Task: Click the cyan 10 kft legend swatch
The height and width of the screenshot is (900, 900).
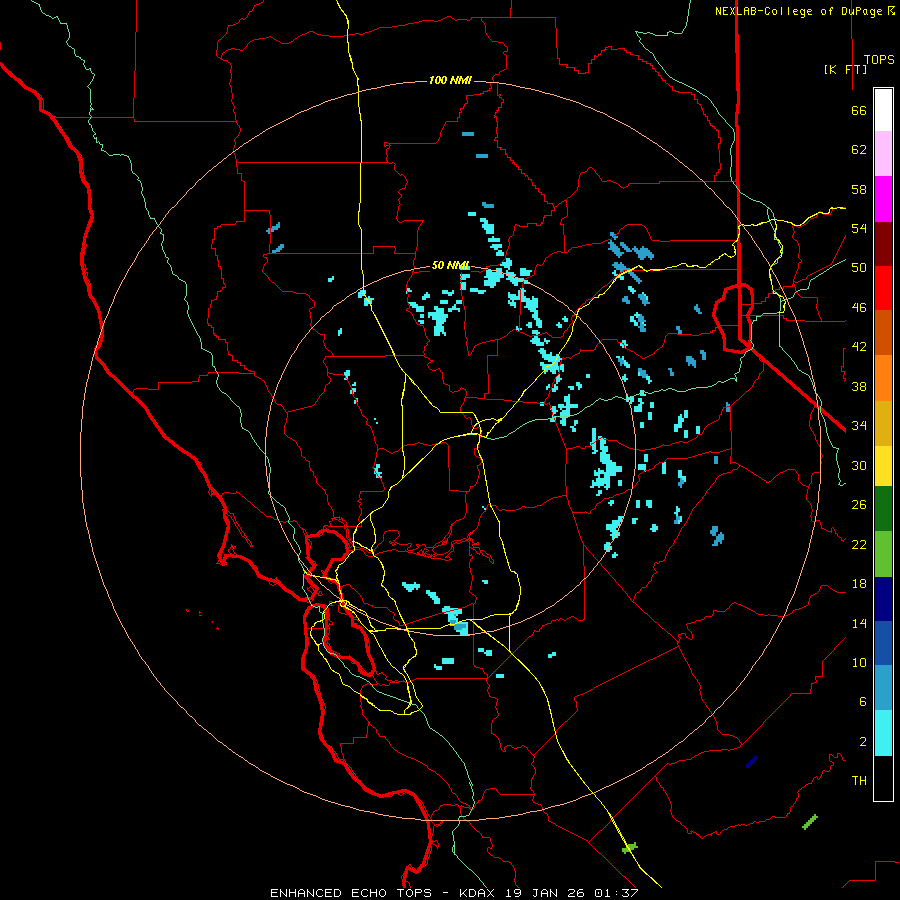Action: tap(883, 733)
